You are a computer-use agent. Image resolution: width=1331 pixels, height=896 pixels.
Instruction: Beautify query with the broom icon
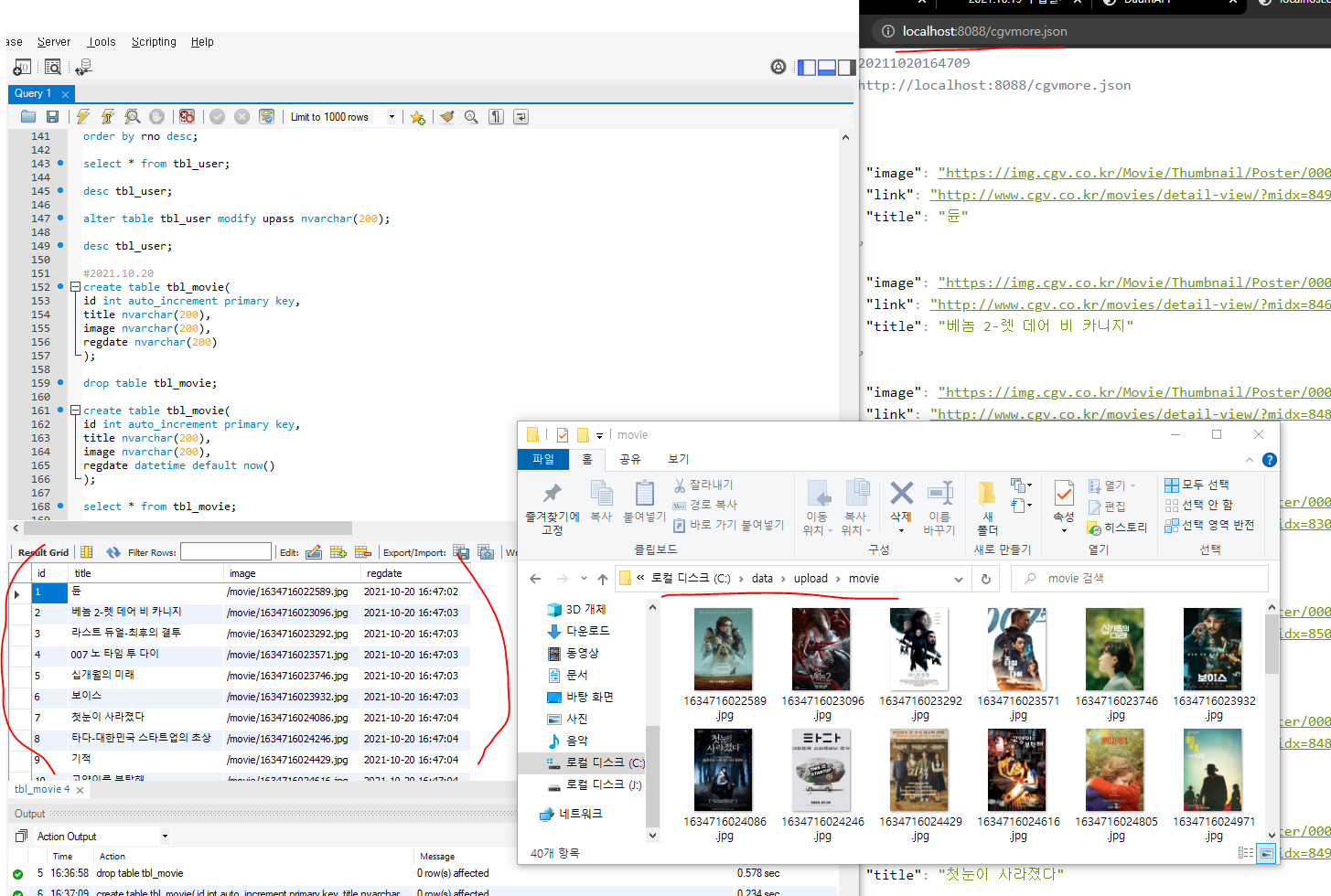446,117
